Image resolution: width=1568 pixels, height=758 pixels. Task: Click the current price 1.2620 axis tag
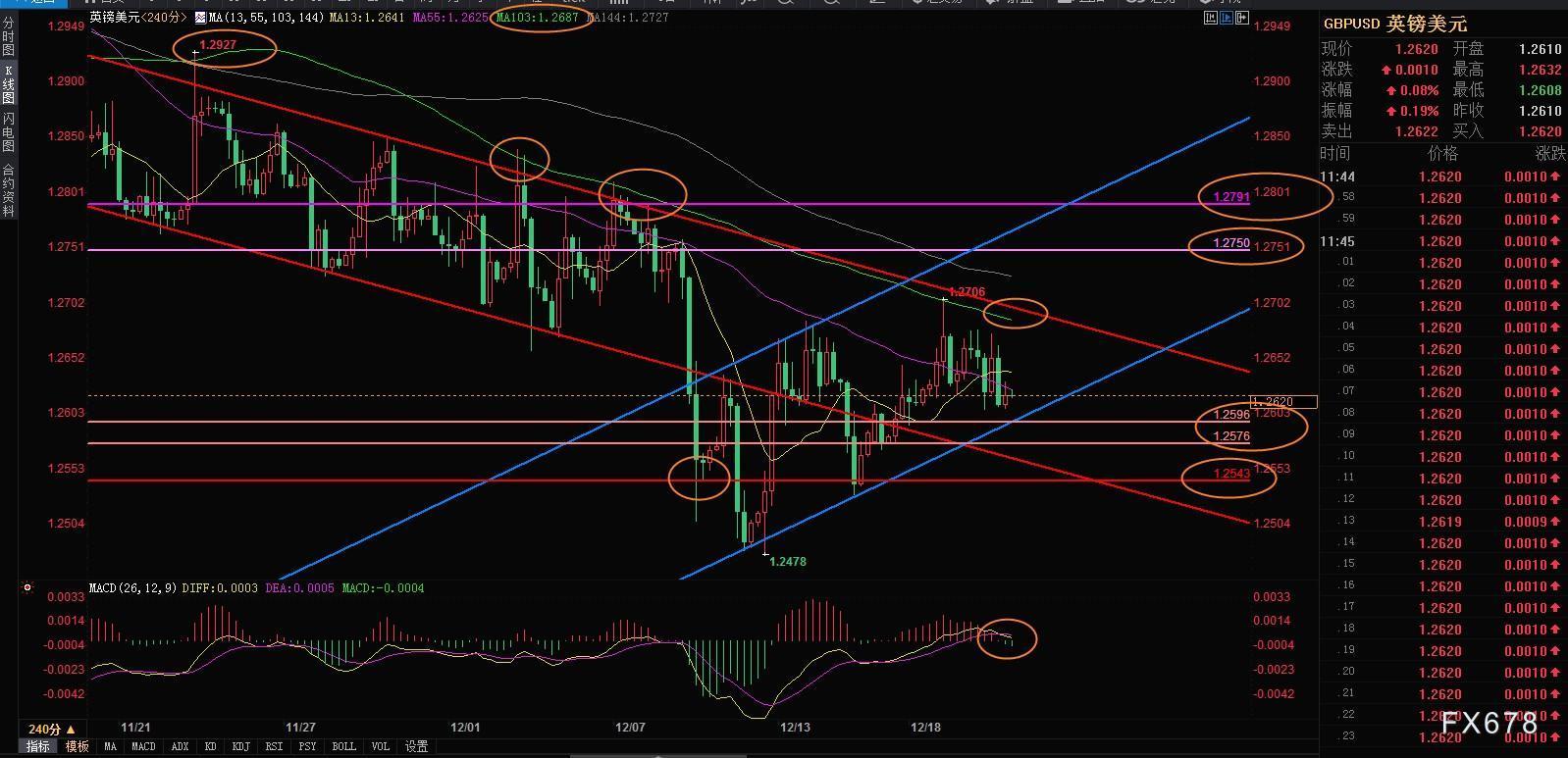1283,401
